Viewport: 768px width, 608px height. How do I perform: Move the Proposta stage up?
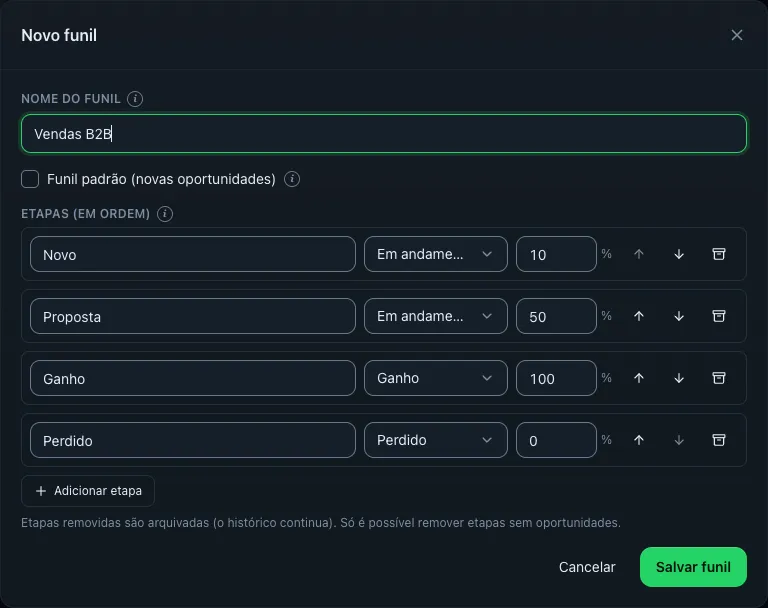point(639,316)
